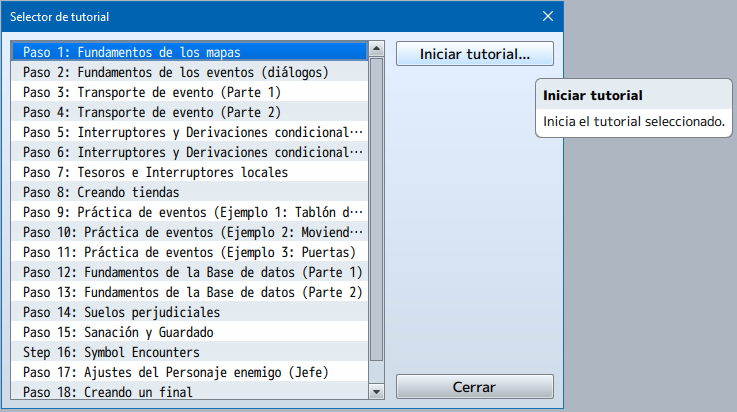Click the list scrollbar up arrow
This screenshot has width=737, height=412.
coord(376,48)
